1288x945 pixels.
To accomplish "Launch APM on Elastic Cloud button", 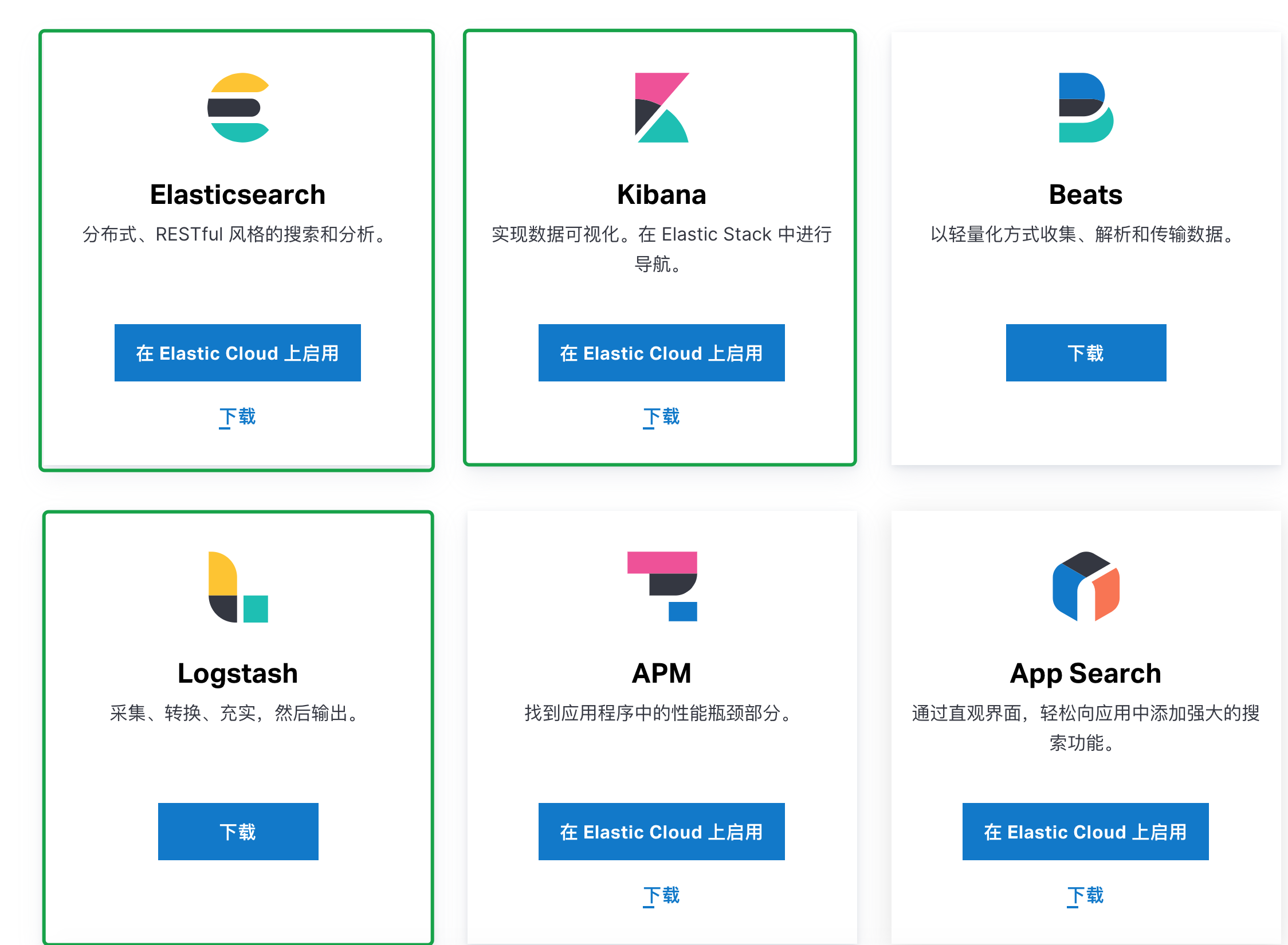I will coord(662,832).
